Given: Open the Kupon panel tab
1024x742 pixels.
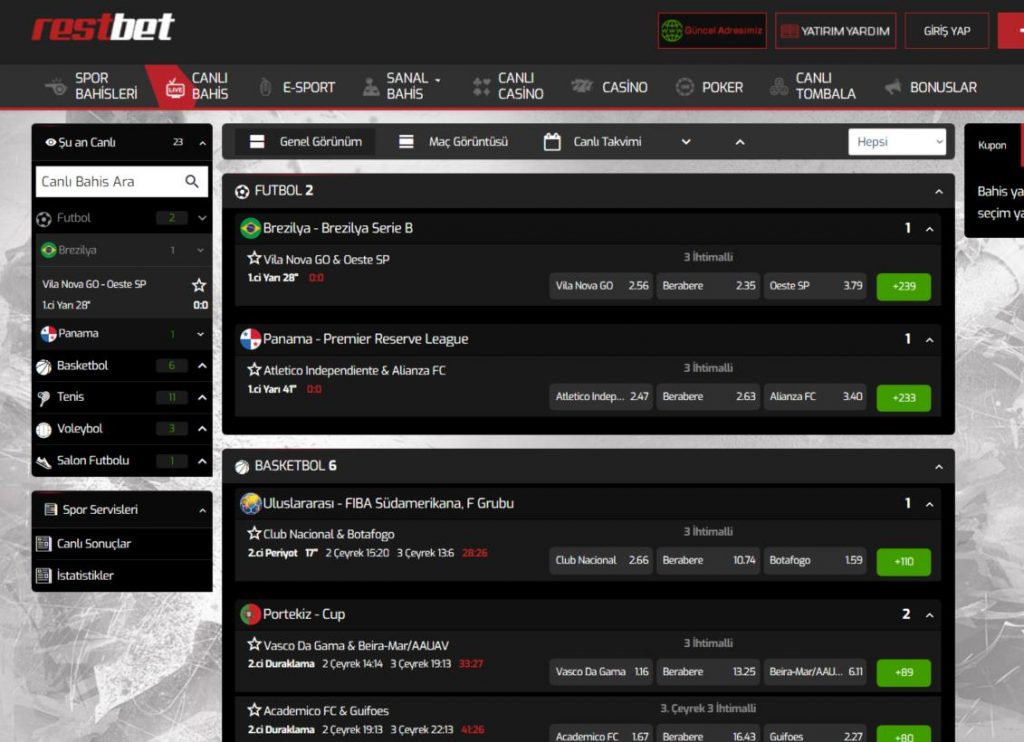Looking at the screenshot, I should click(x=992, y=145).
